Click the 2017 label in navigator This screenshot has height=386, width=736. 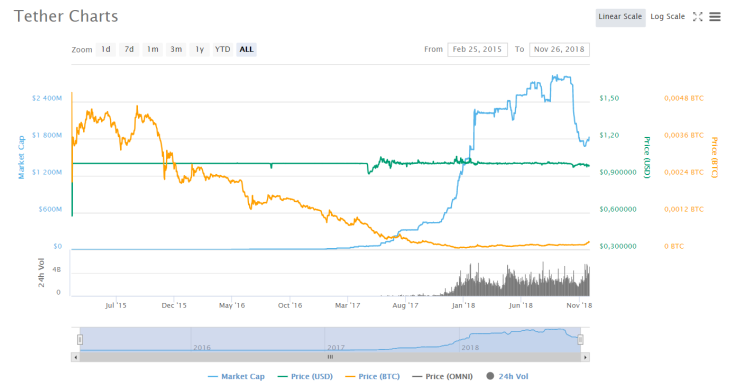(336, 347)
